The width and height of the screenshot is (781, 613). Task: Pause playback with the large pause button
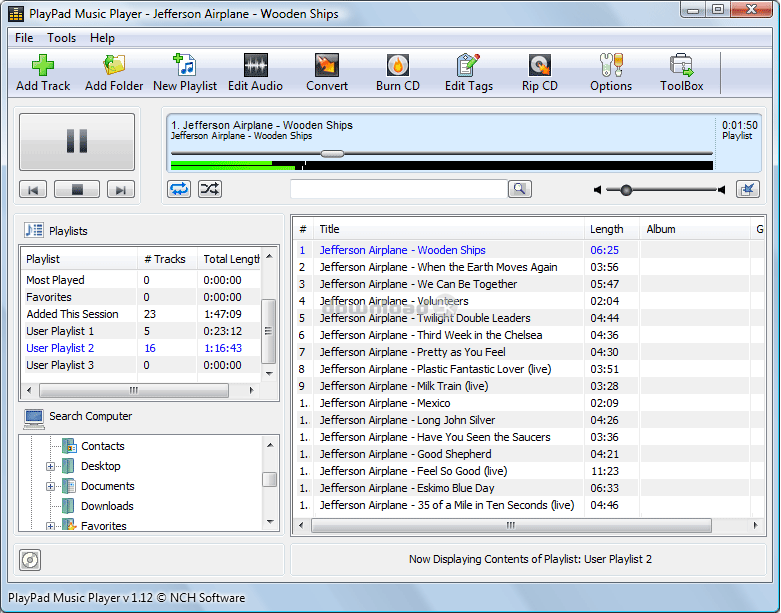coord(77,142)
